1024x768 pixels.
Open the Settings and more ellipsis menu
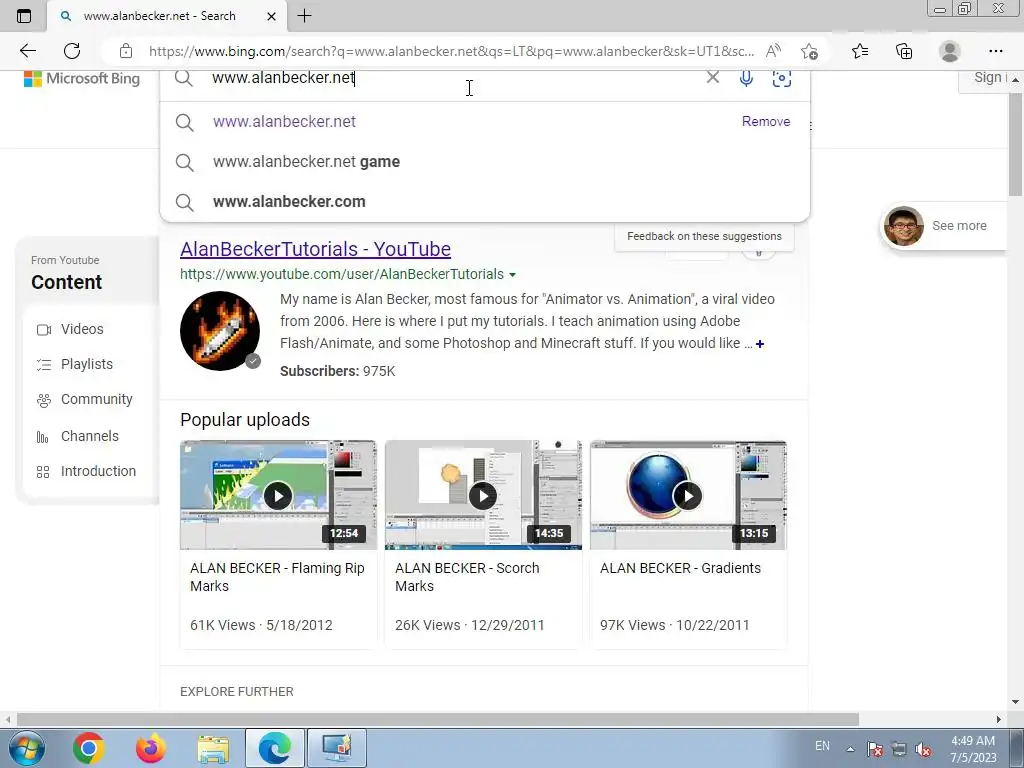995,51
